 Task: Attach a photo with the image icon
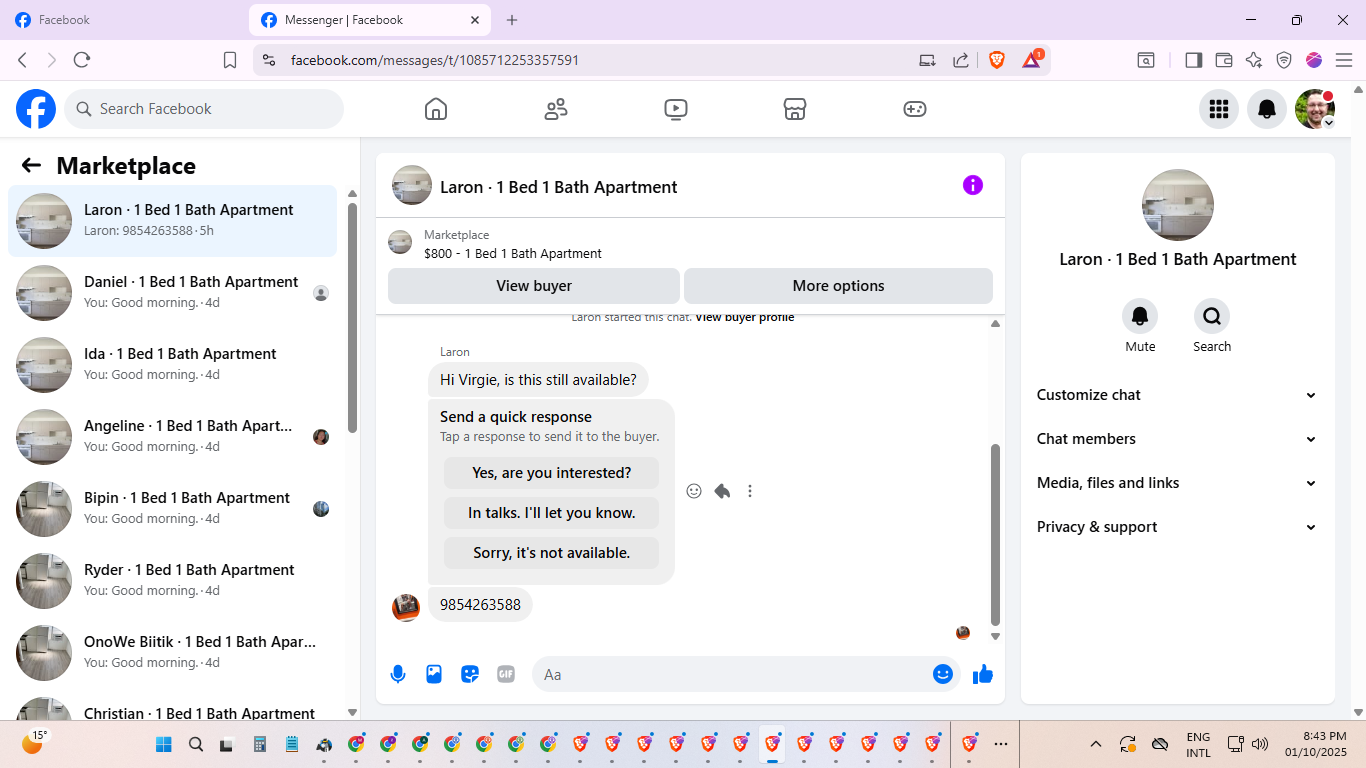(434, 674)
